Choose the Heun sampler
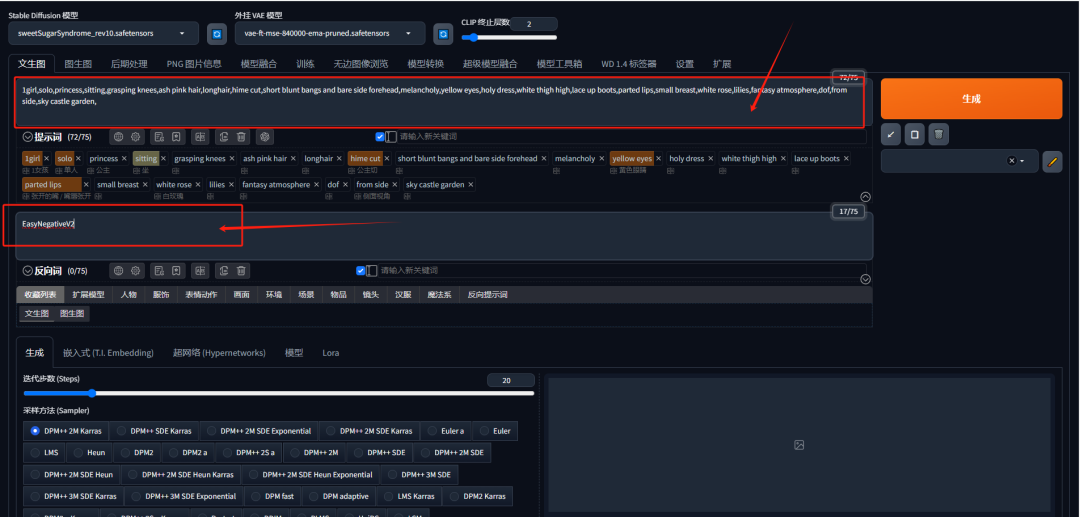 [89, 453]
